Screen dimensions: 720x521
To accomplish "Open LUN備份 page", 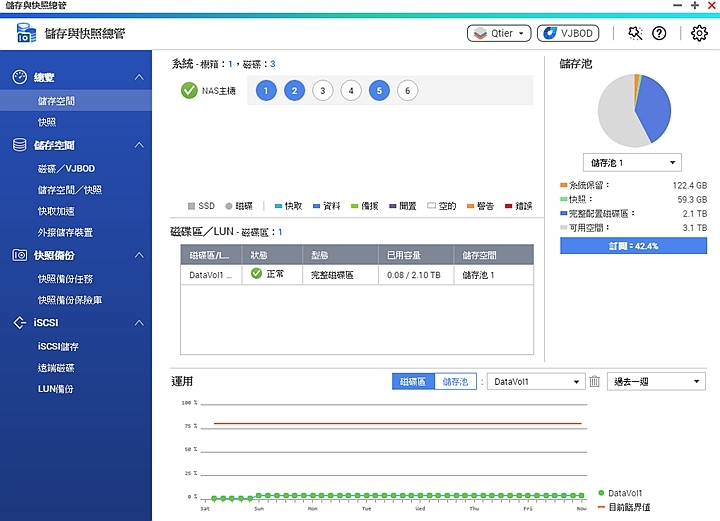I will click(x=56, y=389).
